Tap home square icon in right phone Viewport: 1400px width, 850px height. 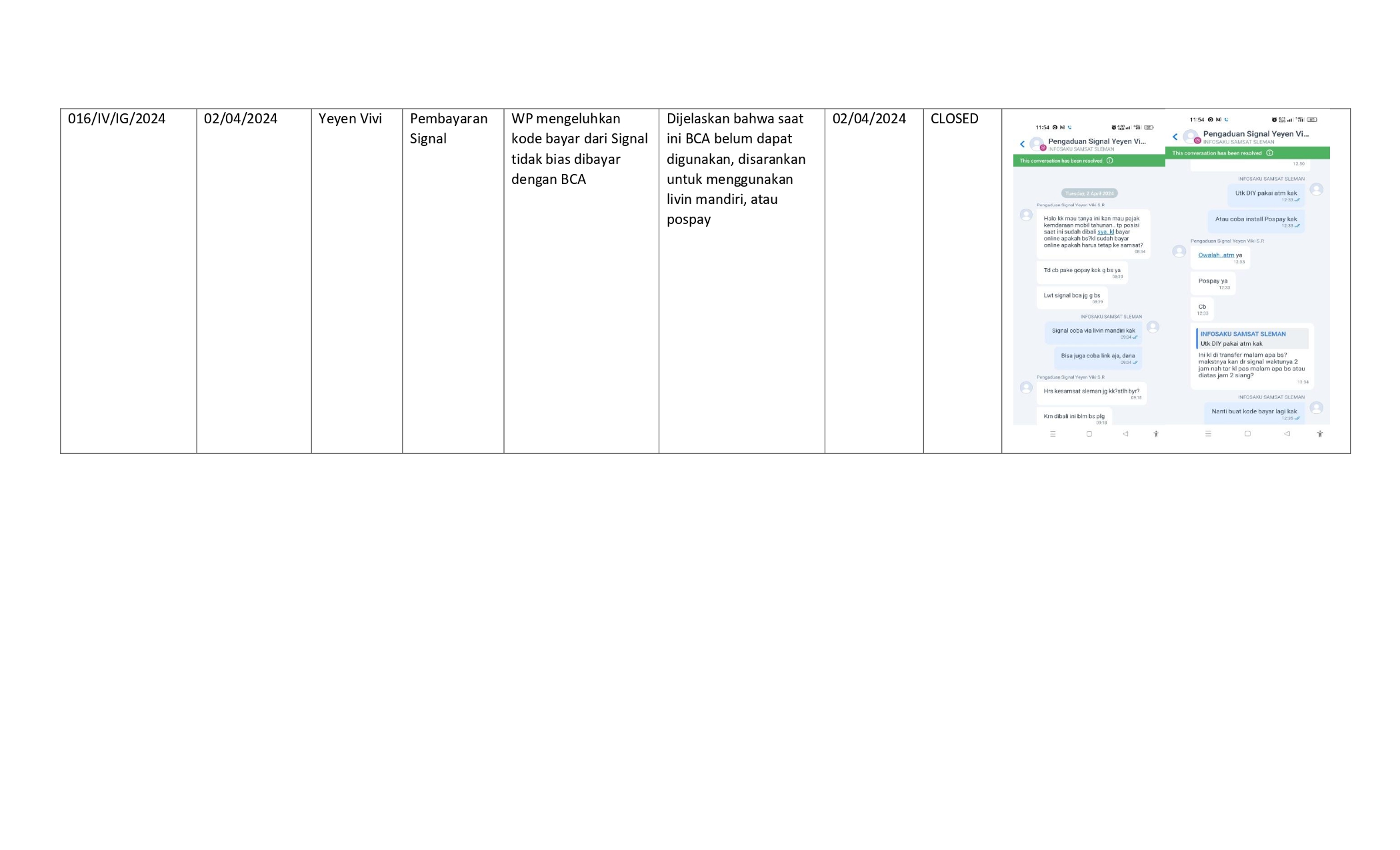(1247, 433)
